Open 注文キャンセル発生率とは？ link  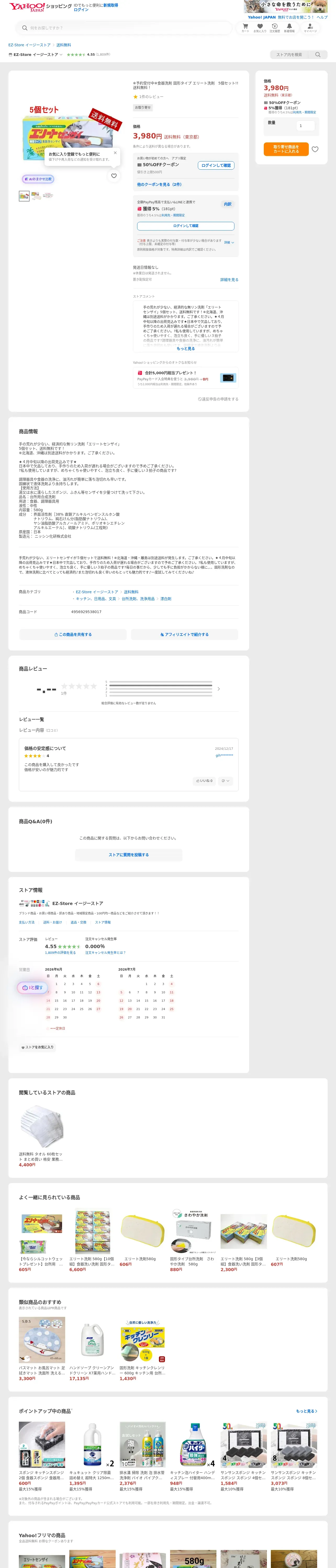(x=105, y=953)
